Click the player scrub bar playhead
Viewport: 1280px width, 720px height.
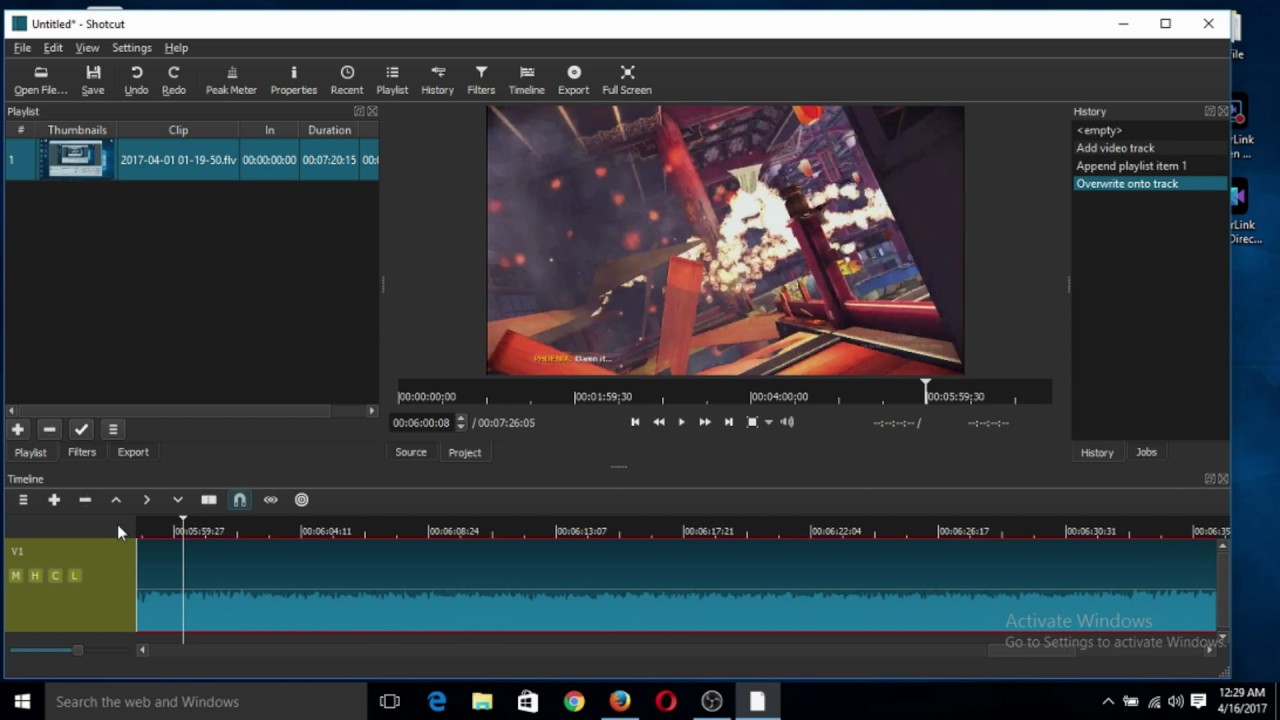(x=926, y=391)
